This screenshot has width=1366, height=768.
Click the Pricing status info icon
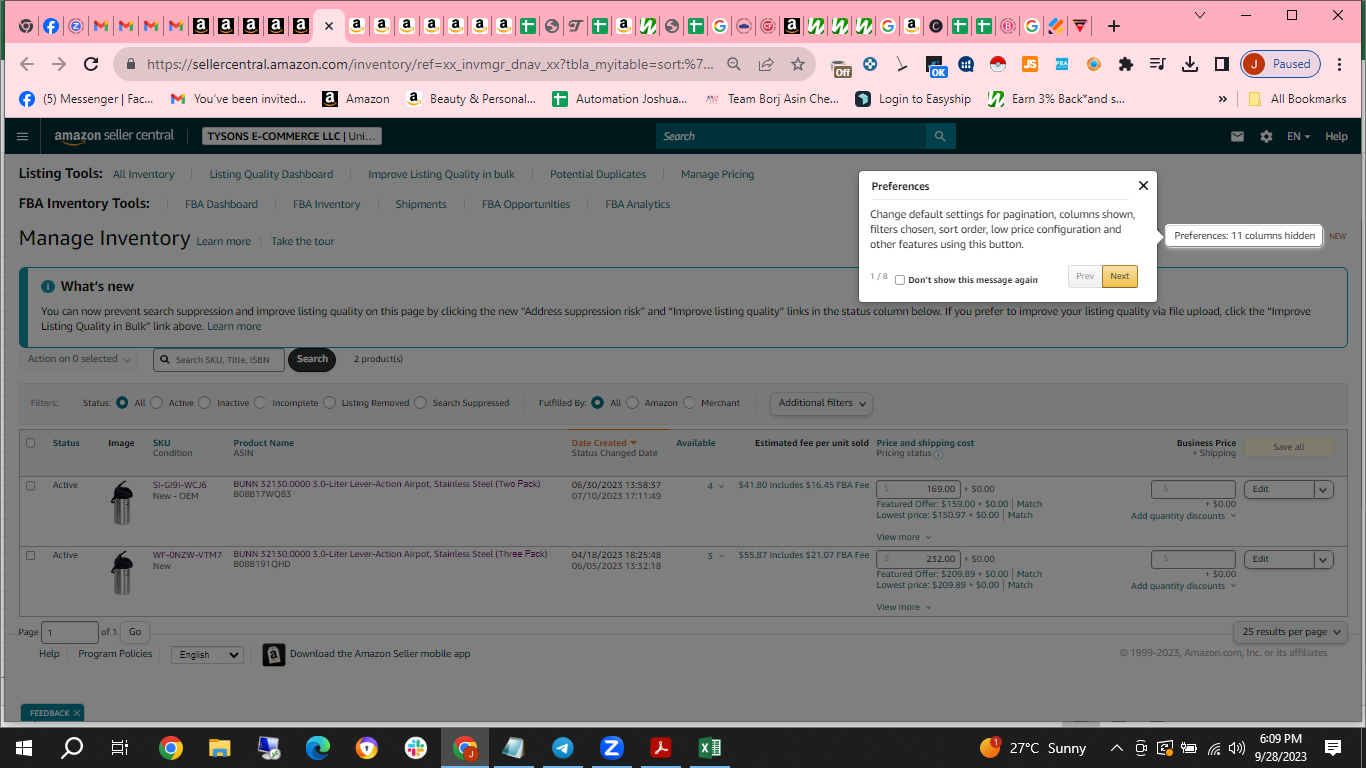[938, 454]
